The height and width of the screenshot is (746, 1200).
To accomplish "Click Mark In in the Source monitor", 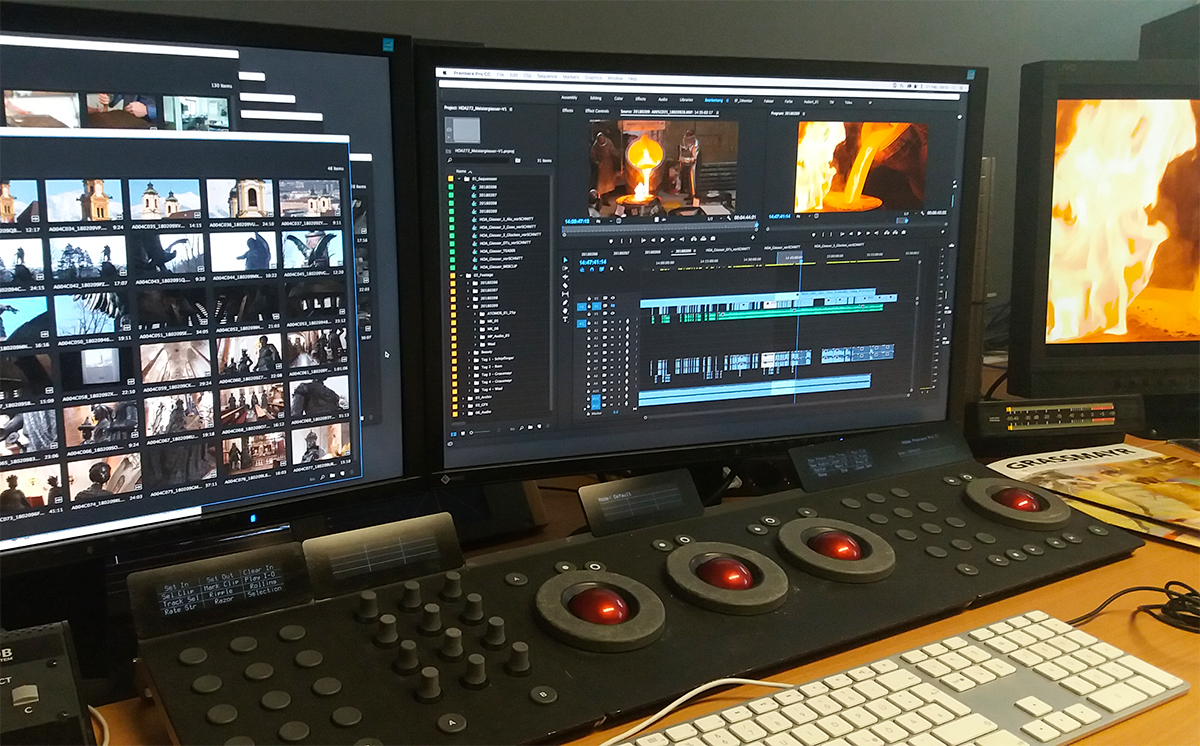I will pos(622,239).
